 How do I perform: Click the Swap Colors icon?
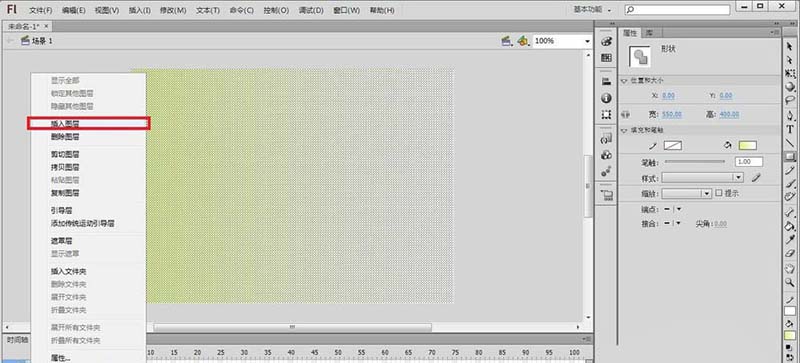(x=790, y=357)
